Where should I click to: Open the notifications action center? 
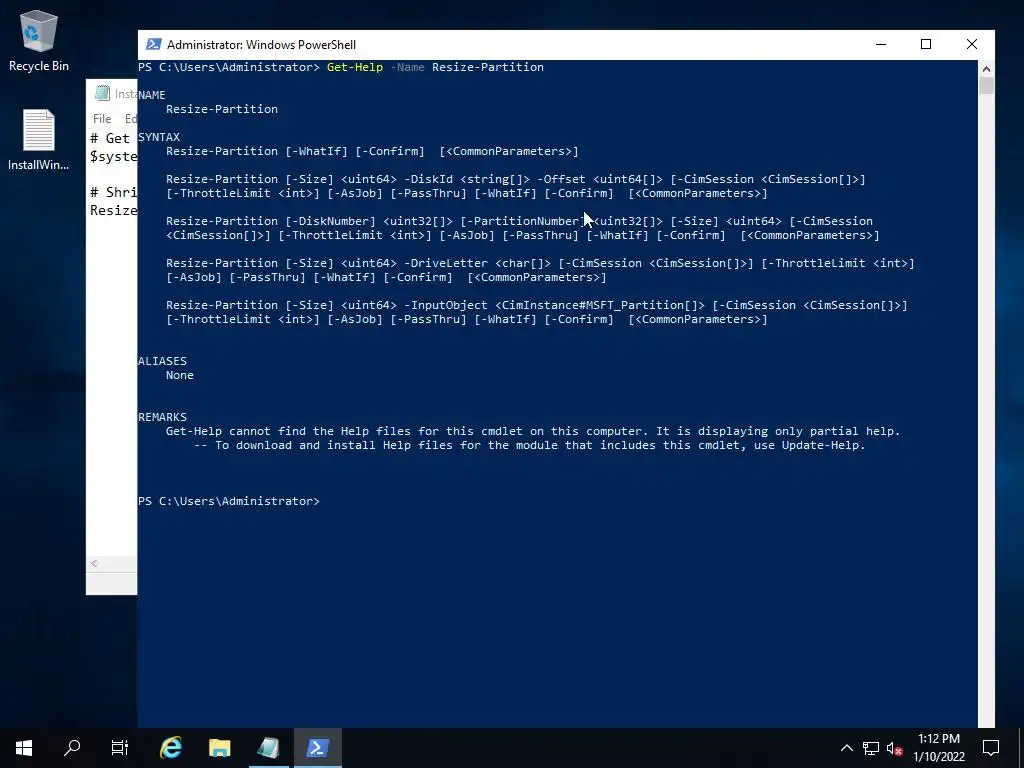(x=991, y=748)
